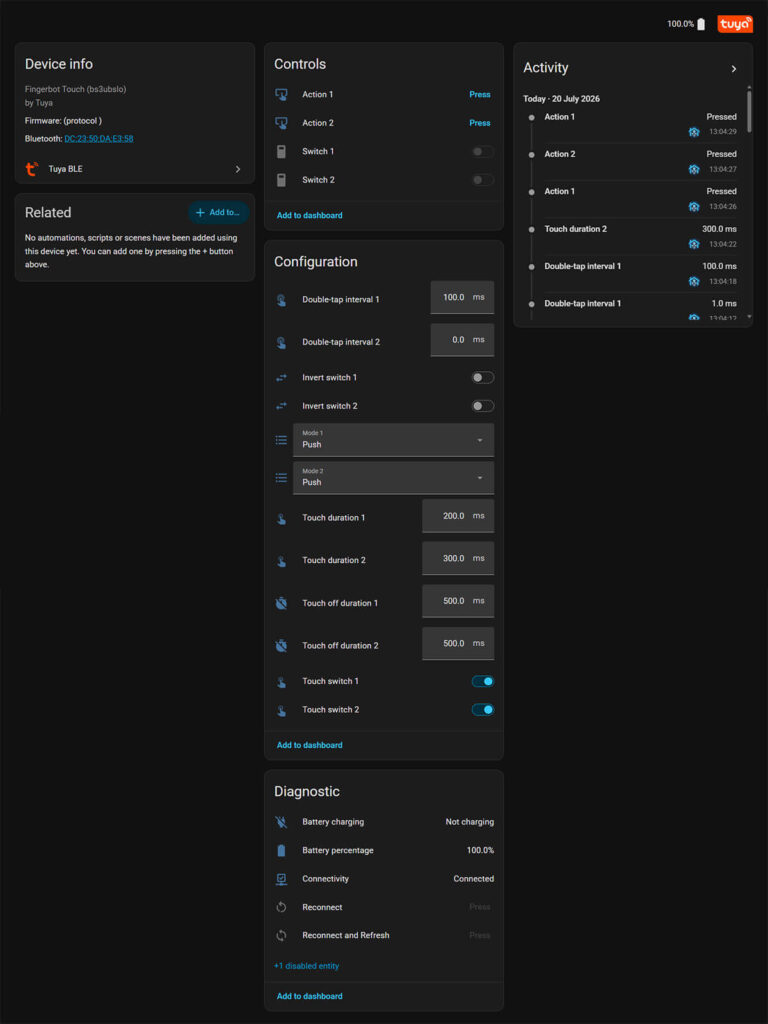The image size is (768, 1024).
Task: Disable Touch switch 1
Action: (x=483, y=682)
